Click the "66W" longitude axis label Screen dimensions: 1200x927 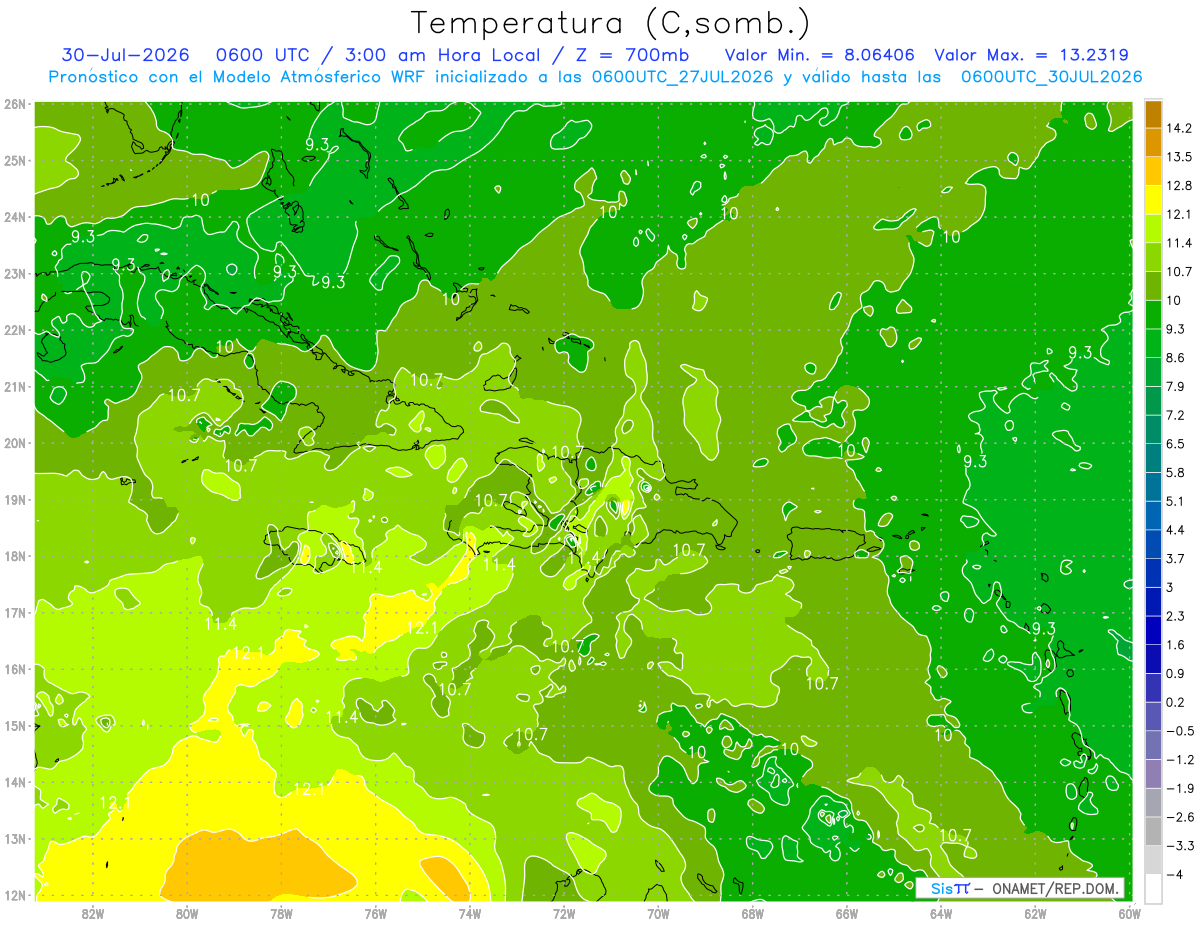click(847, 912)
